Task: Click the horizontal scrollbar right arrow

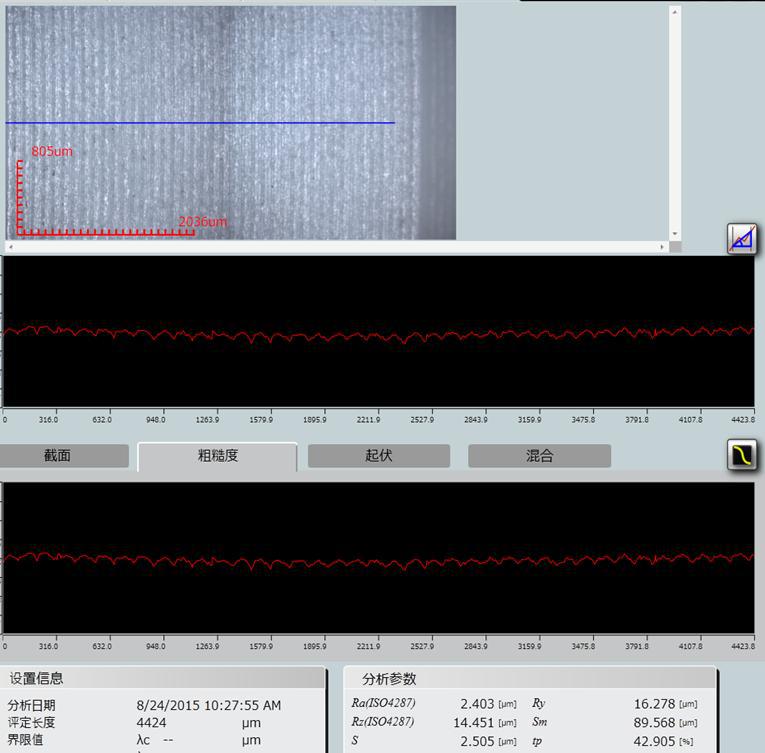Action: 661,246
